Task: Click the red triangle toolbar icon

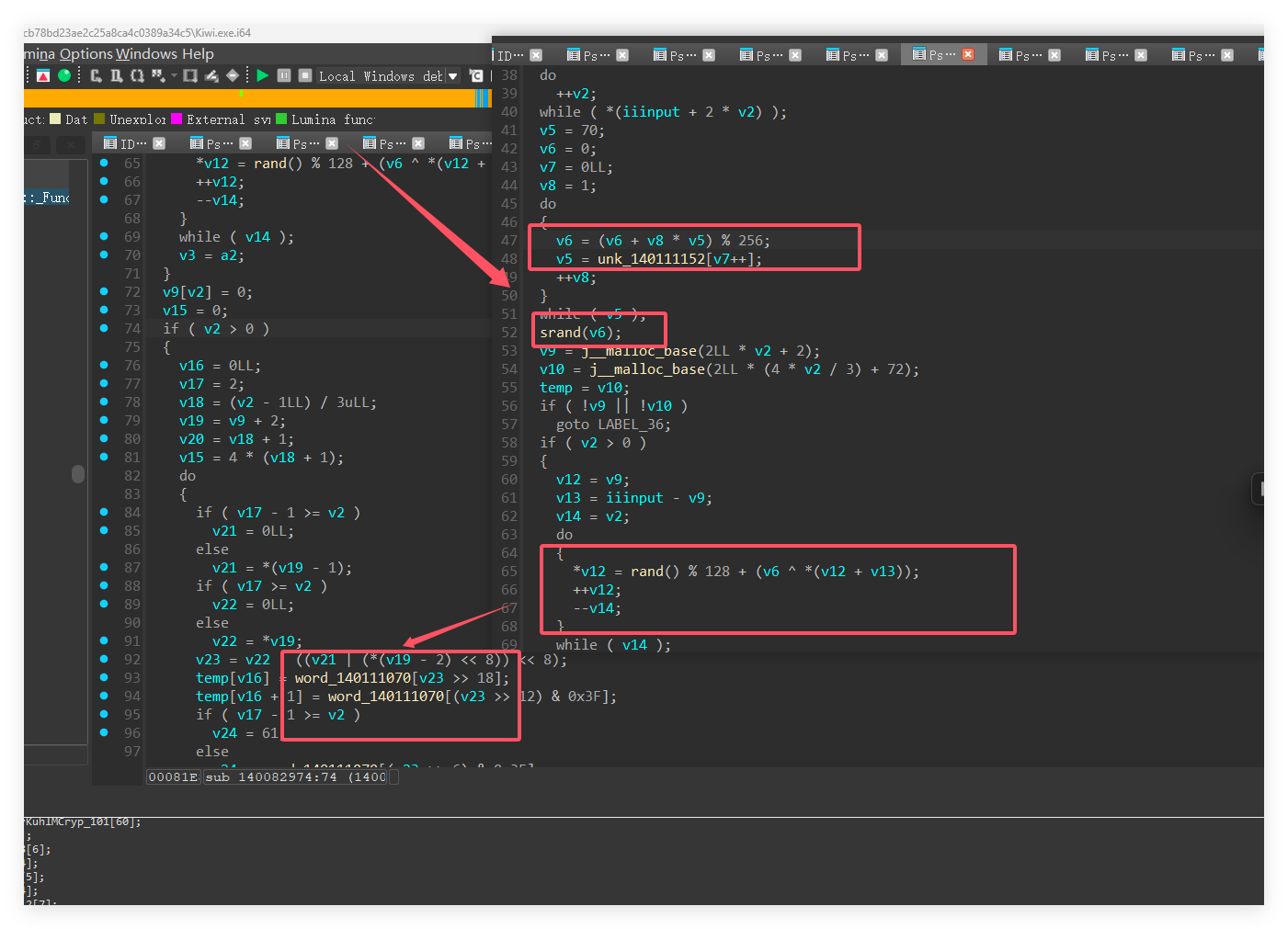Action: click(43, 75)
